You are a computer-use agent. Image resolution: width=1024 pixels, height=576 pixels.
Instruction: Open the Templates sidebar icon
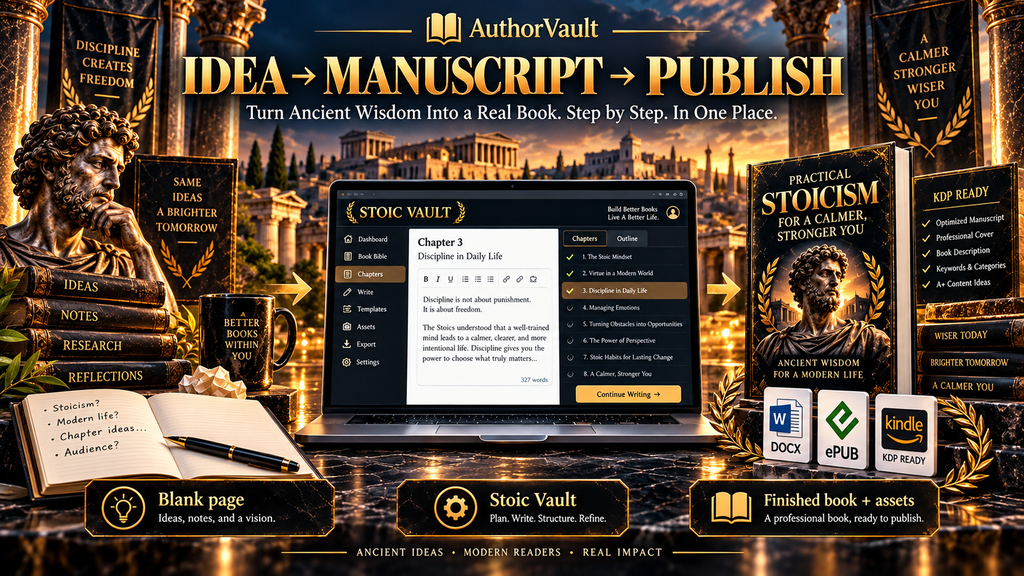(348, 309)
